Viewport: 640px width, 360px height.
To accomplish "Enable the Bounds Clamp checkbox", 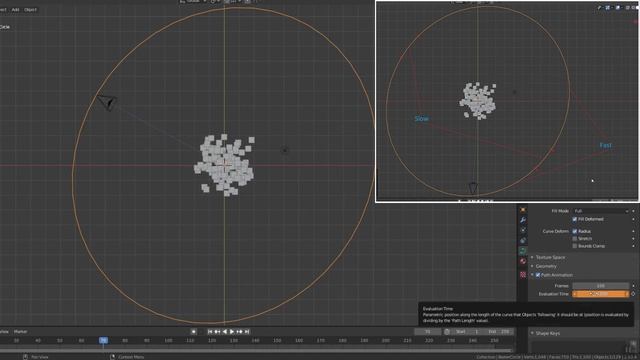I will click(575, 246).
